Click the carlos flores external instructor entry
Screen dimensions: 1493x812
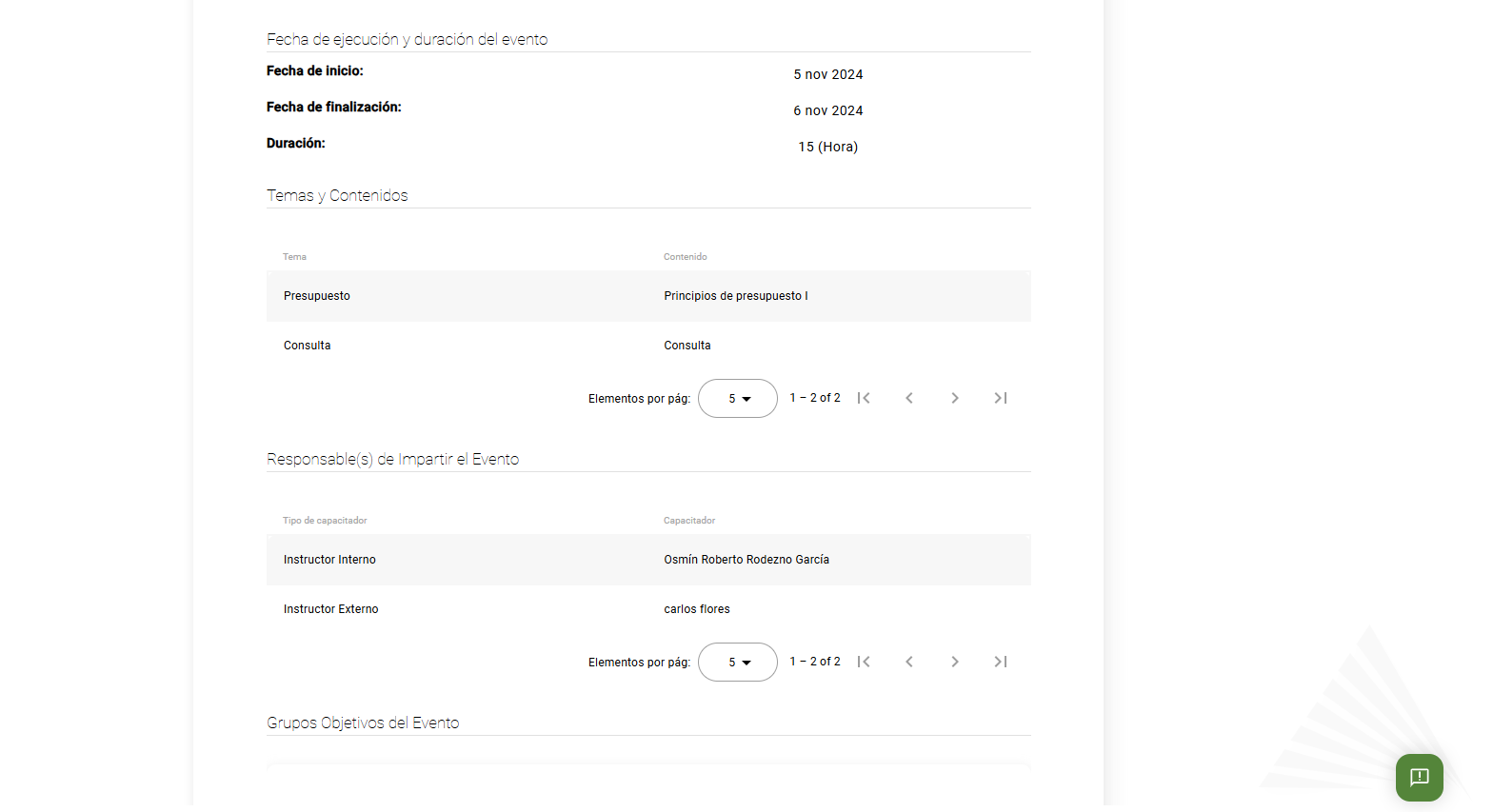697,608
